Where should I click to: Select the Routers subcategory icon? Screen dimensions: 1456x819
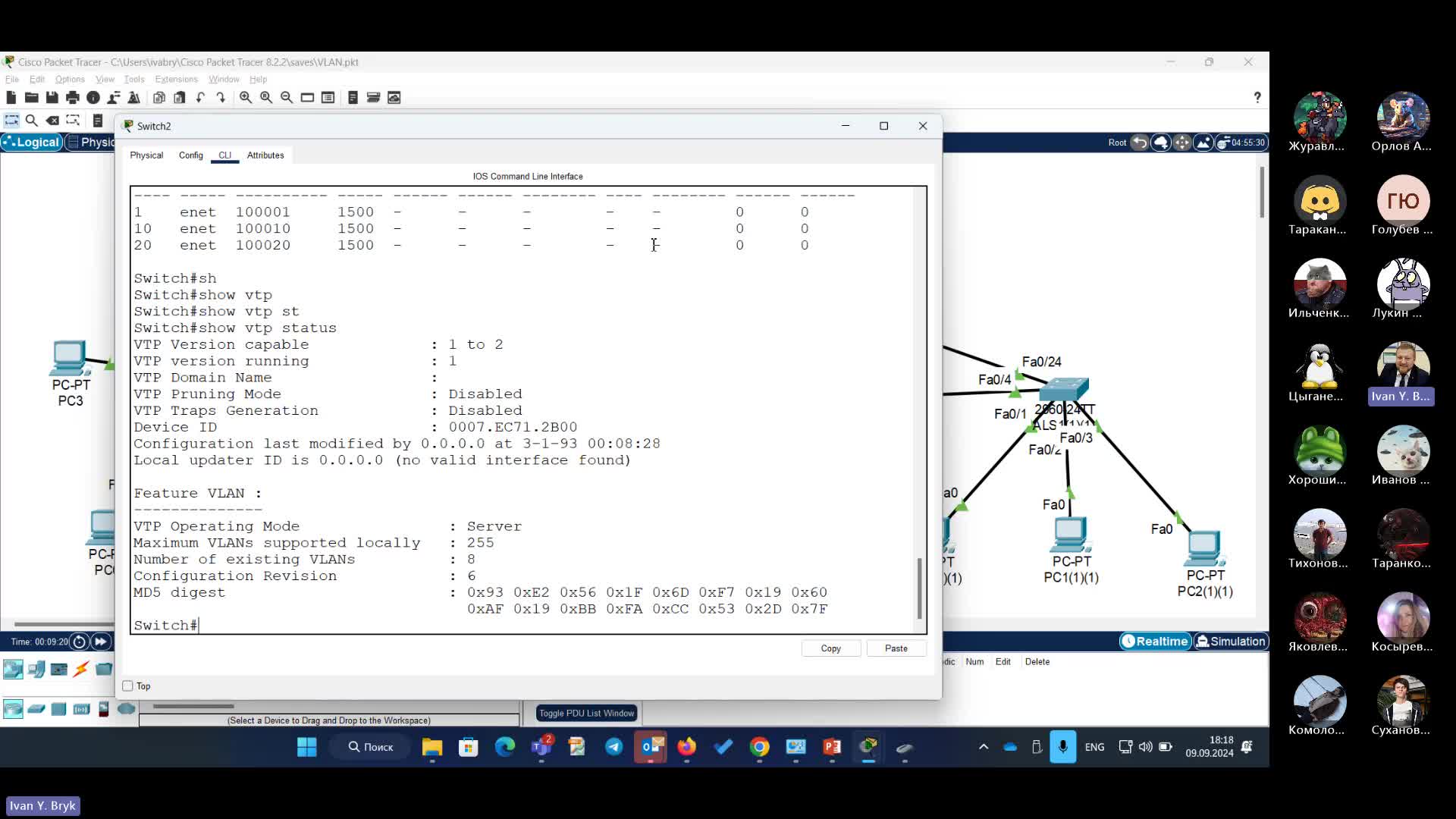pos(13,709)
